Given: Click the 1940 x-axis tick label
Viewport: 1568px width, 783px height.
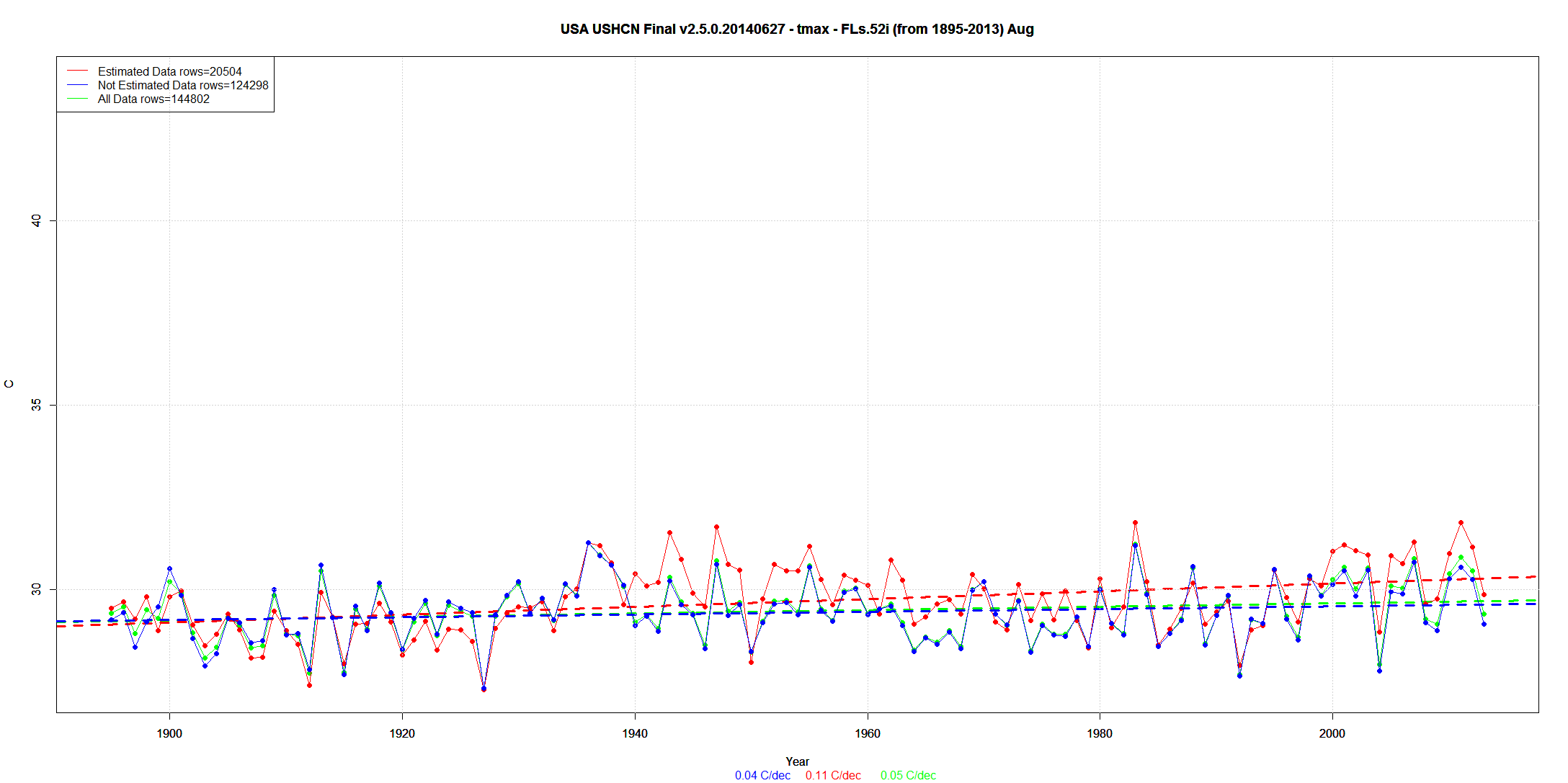Looking at the screenshot, I should (x=634, y=733).
